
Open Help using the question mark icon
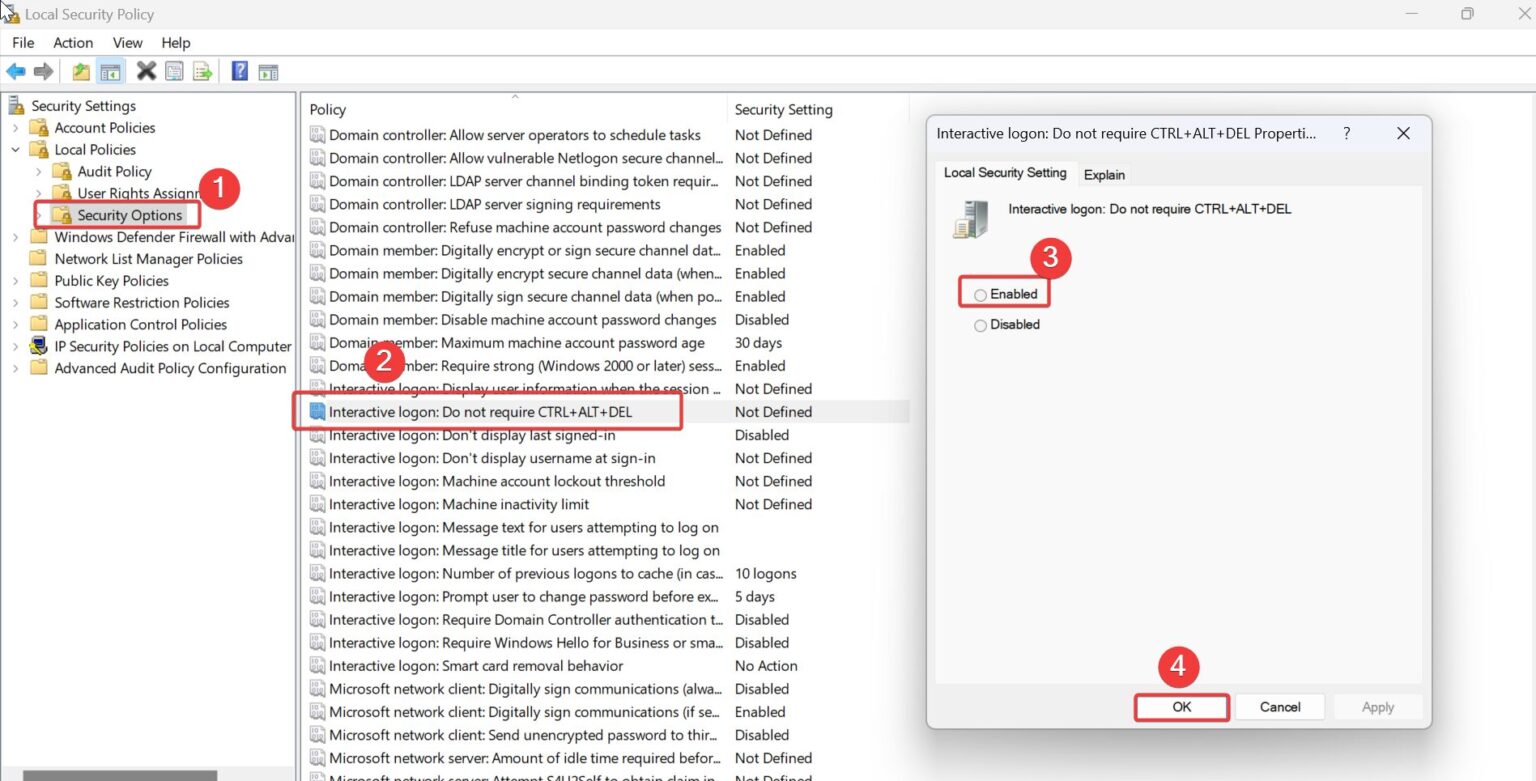point(240,71)
